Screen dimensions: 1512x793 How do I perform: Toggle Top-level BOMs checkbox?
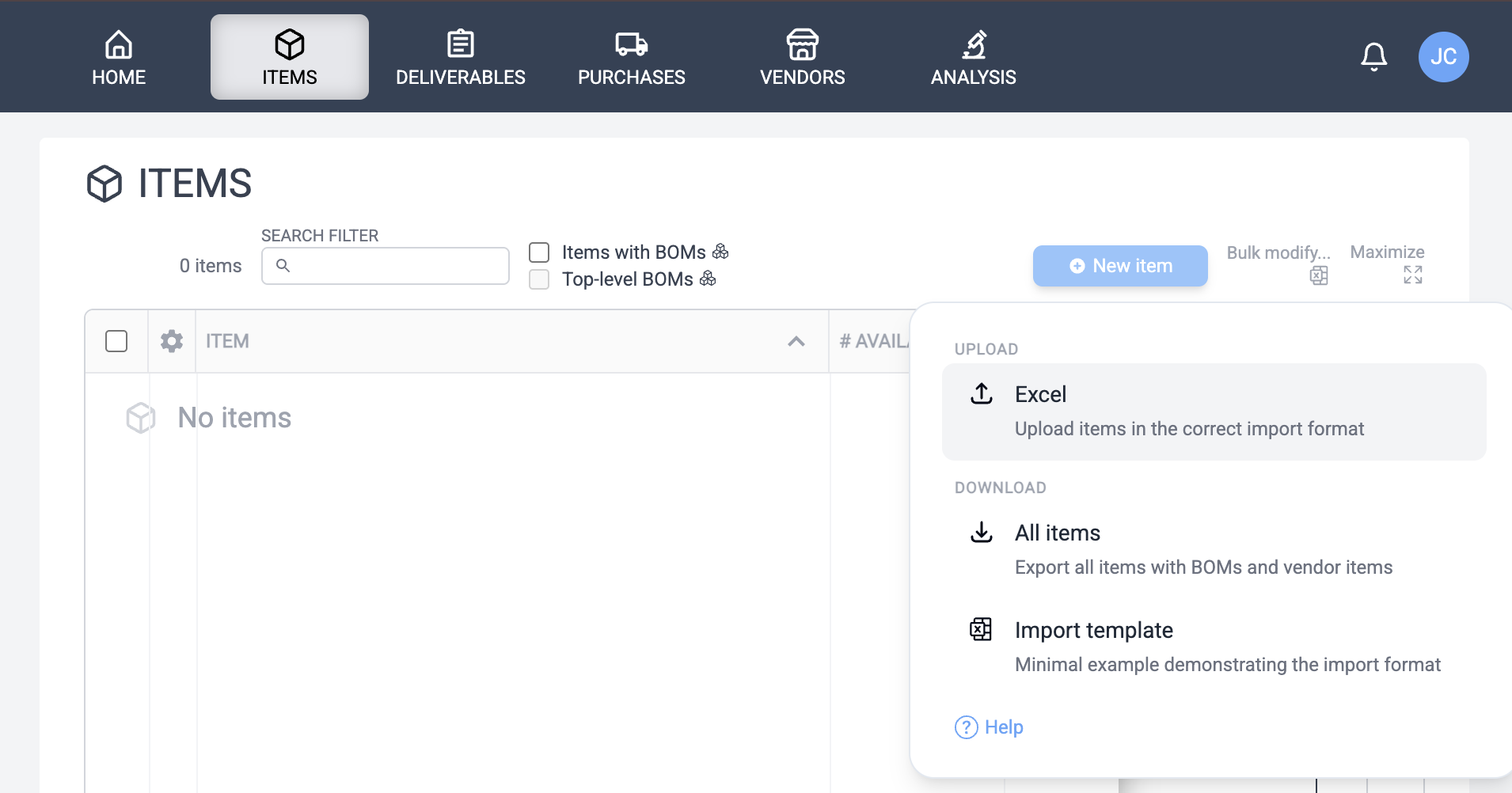point(539,279)
